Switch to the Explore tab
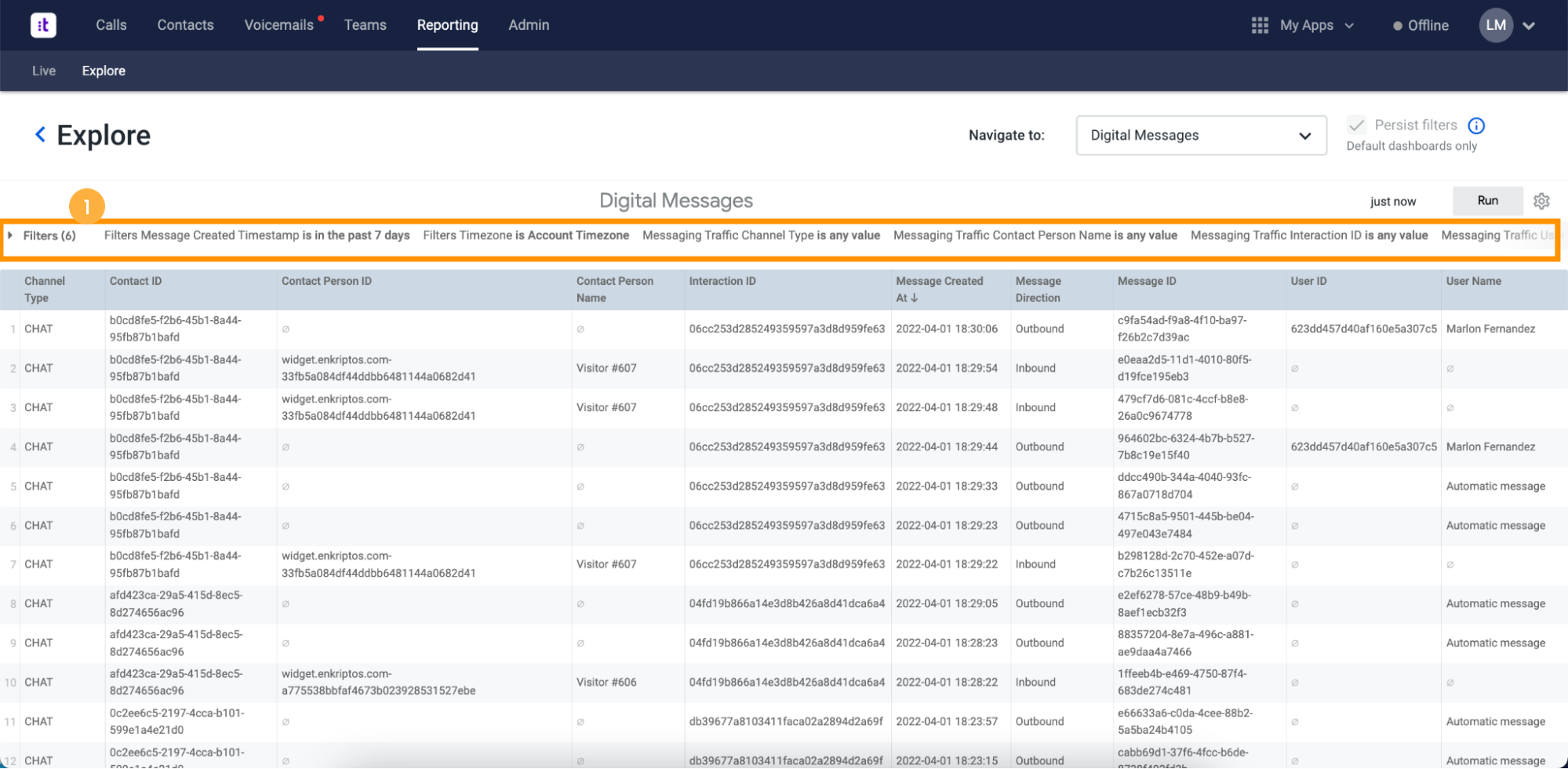The image size is (1568, 769). pyautogui.click(x=104, y=71)
